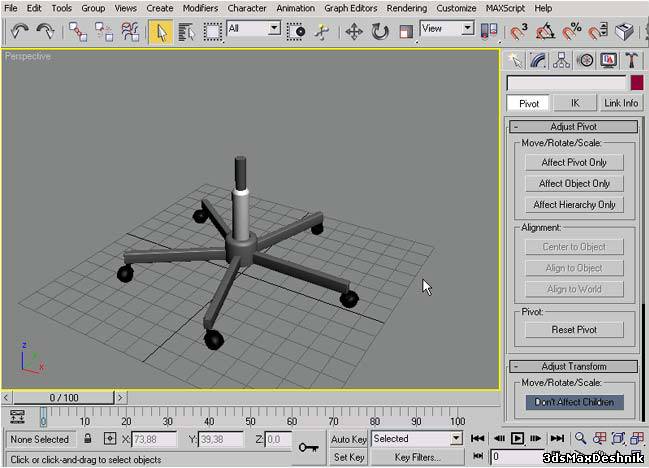Open the Hierarchy command panel tab
The height and width of the screenshot is (468, 649).
561,60
